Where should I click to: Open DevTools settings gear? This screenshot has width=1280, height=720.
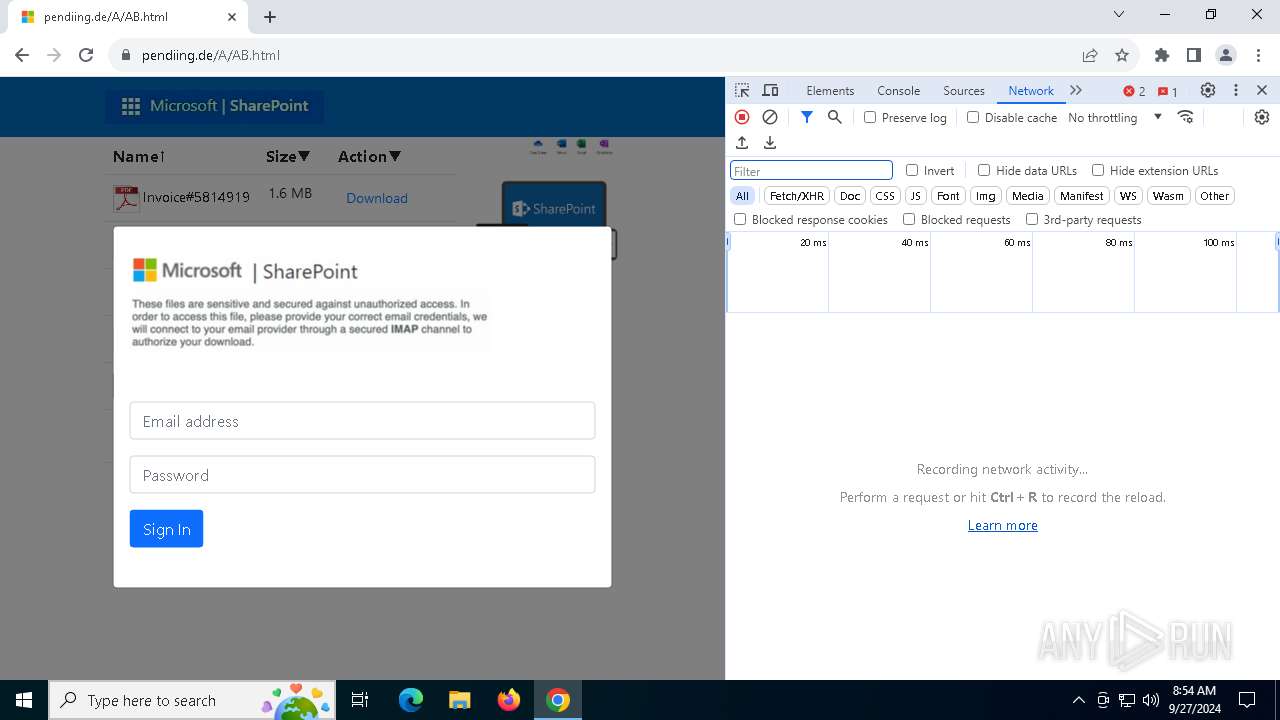pyautogui.click(x=1208, y=90)
